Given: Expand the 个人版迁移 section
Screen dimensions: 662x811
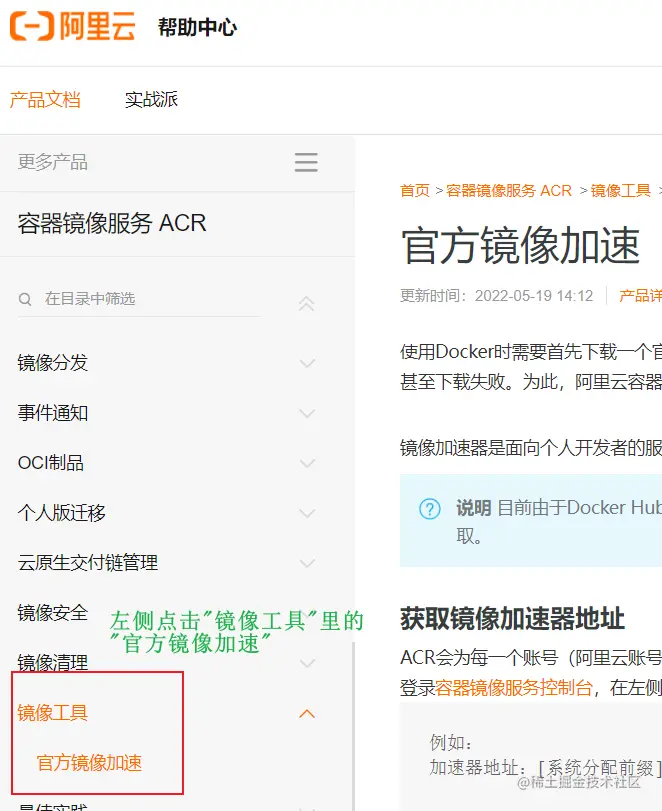Looking at the screenshot, I should click(x=307, y=513).
